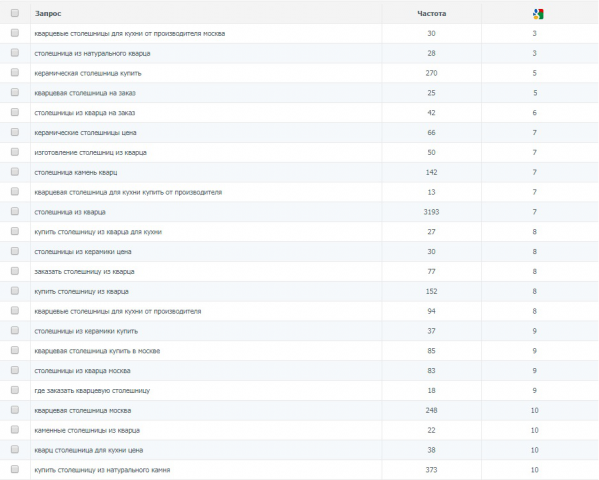Tick checkbox for 'кварцевая столешница на заказ'

[15, 92]
